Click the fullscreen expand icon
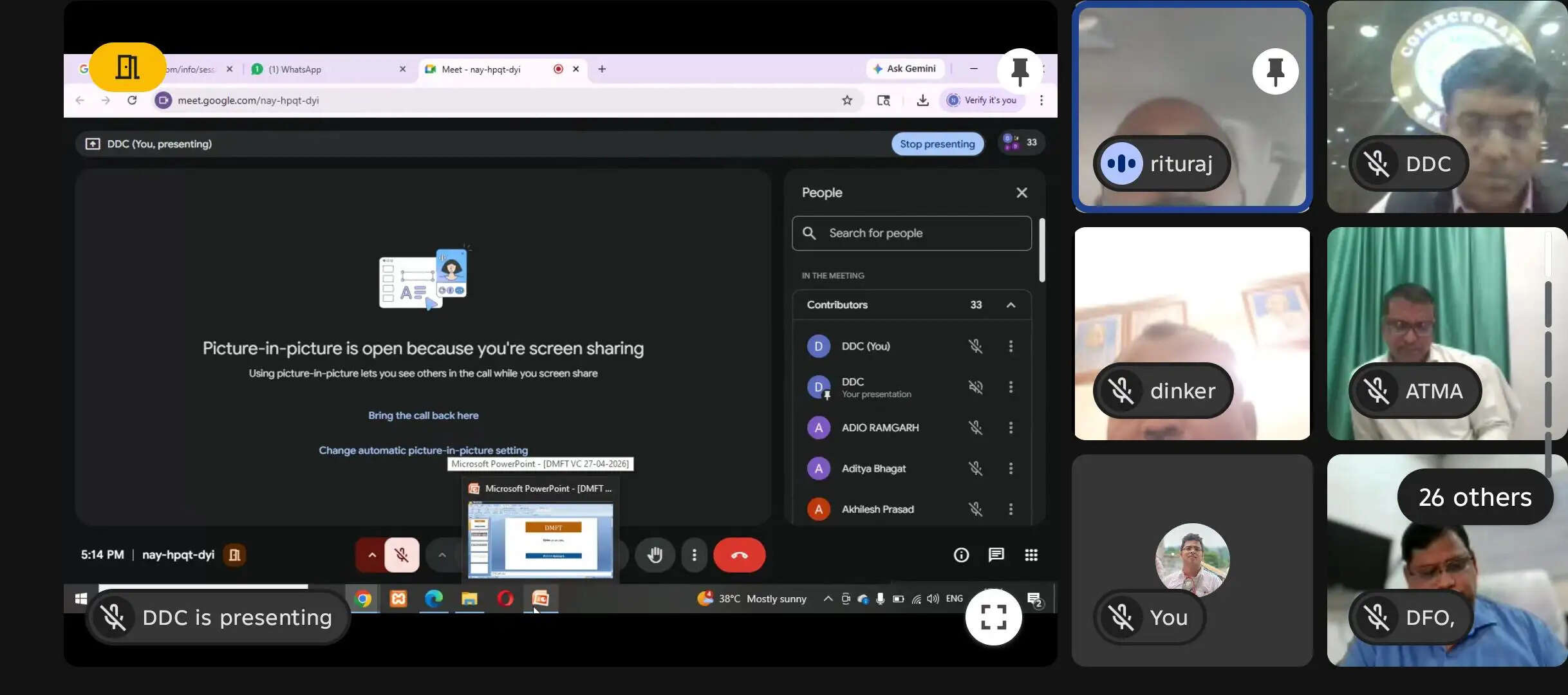This screenshot has width=1568, height=695. point(993,617)
